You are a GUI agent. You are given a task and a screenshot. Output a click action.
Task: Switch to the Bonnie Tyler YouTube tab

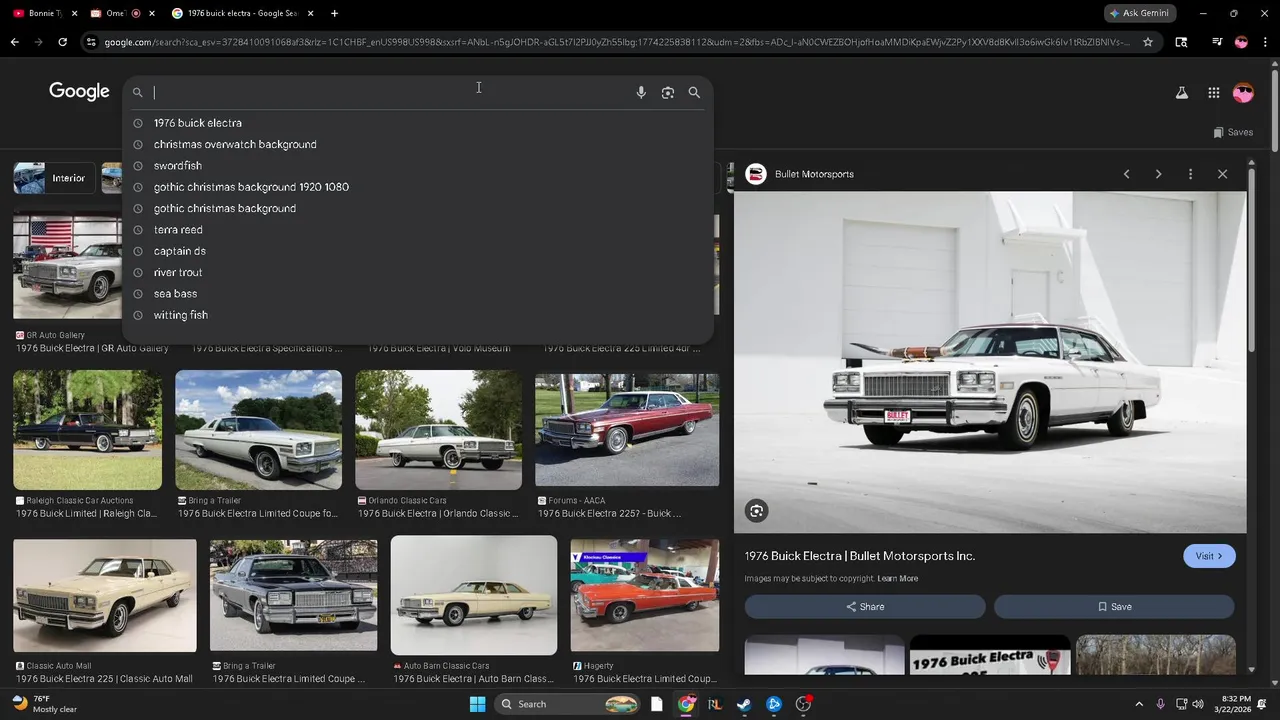click(x=43, y=13)
